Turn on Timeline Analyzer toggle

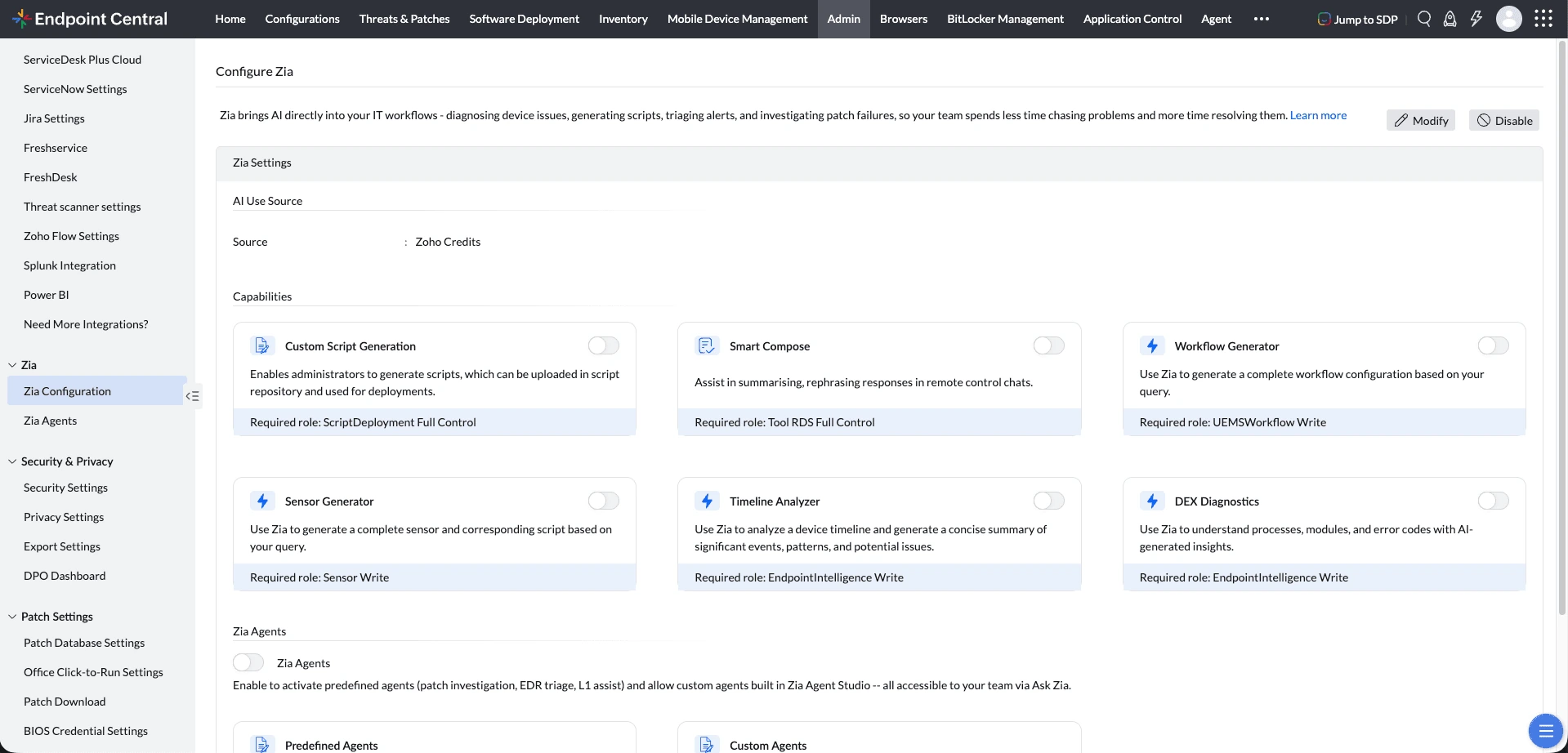pos(1048,501)
